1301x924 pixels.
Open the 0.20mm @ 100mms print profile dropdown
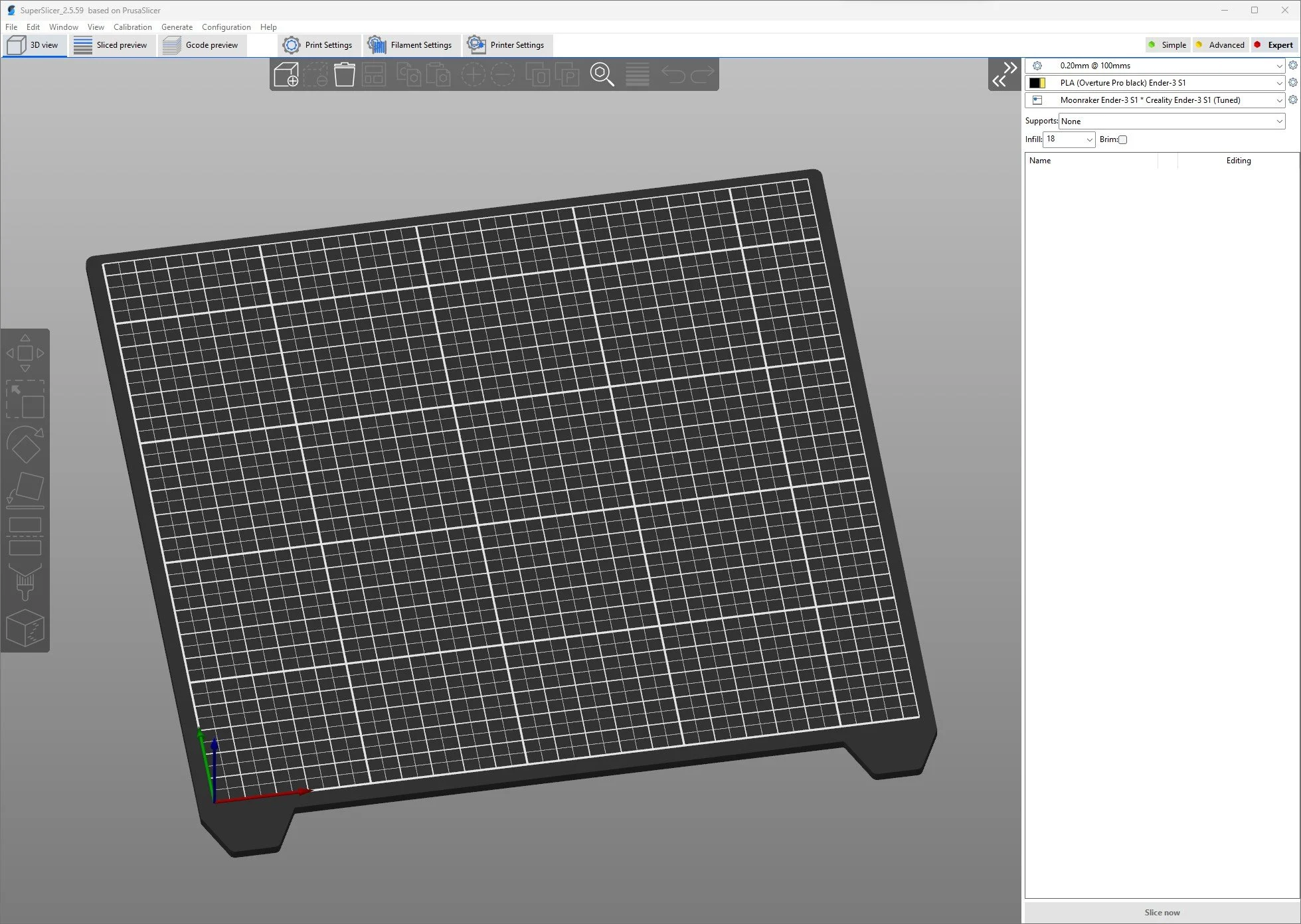[1155, 66]
